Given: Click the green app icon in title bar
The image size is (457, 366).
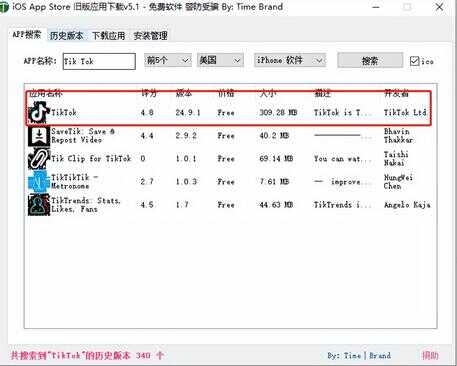Looking at the screenshot, I should (3, 7).
